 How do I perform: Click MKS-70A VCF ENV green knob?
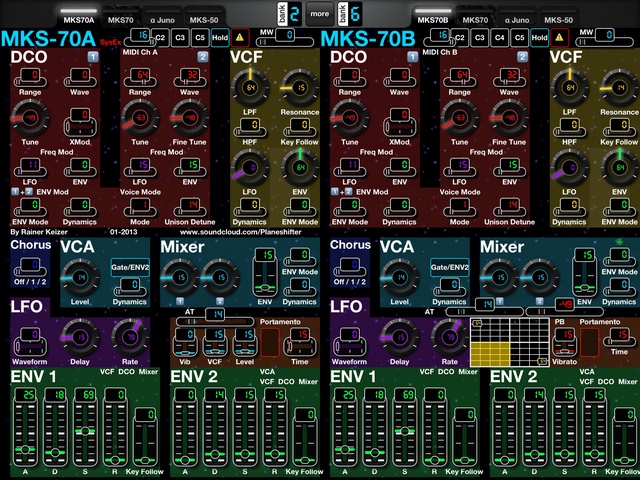(300, 168)
